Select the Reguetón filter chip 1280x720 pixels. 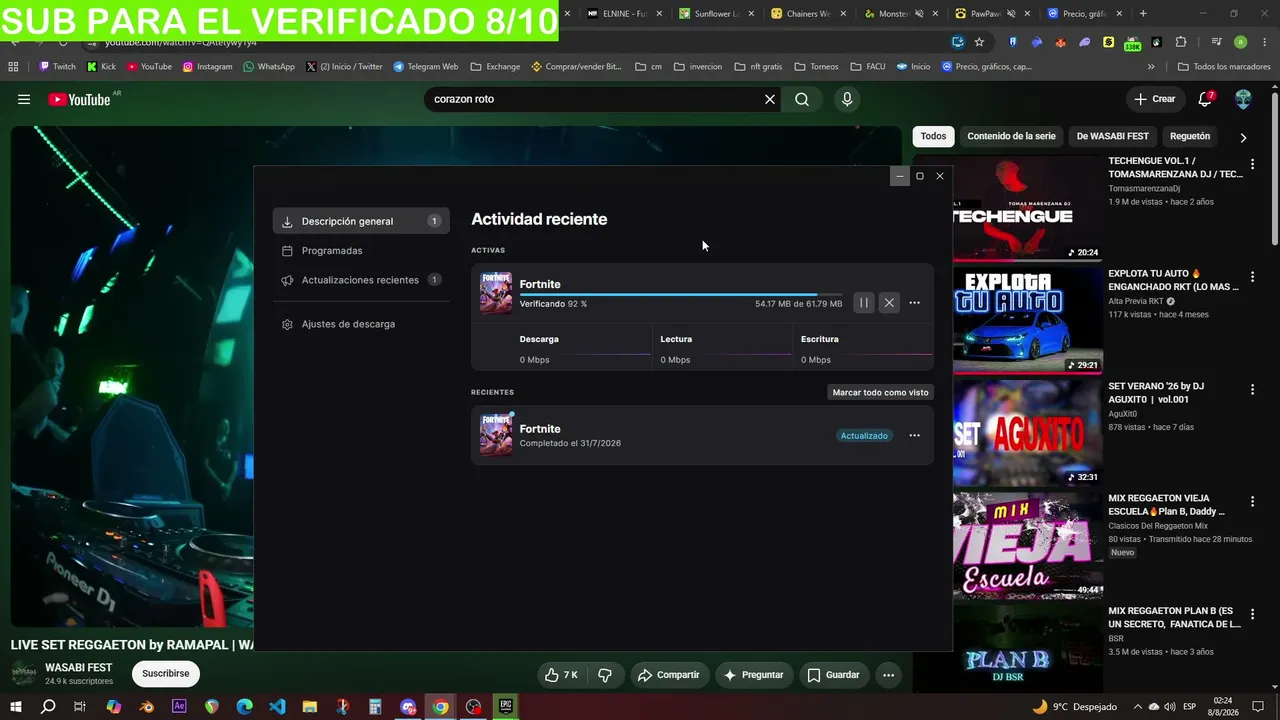(1190, 136)
